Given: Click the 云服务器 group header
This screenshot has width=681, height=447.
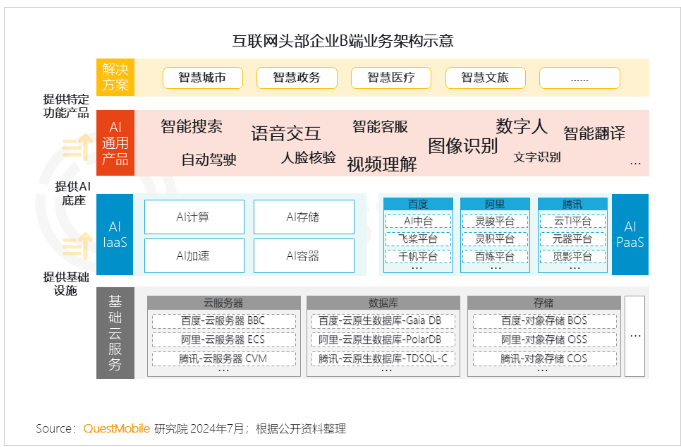Looking at the screenshot, I should click(223, 302).
